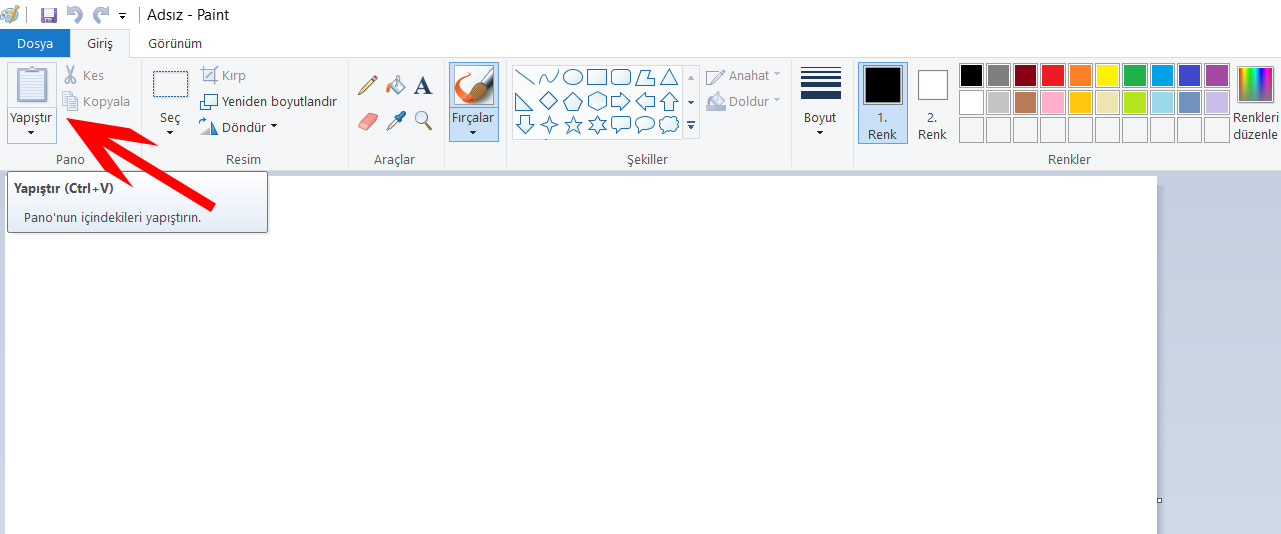
Task: Select the Up arrow shape
Action: (669, 101)
